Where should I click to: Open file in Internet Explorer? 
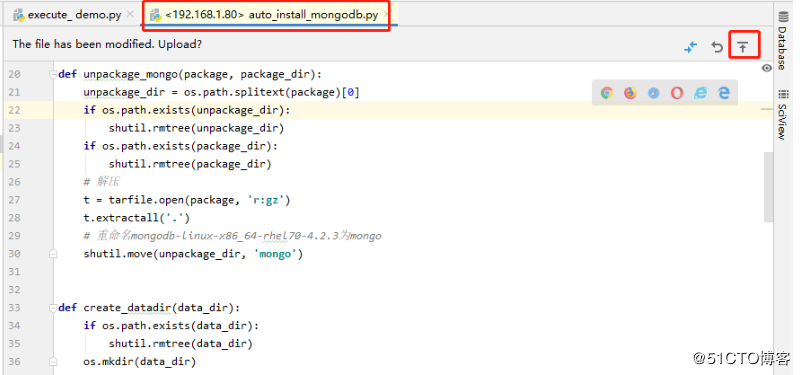coord(700,93)
